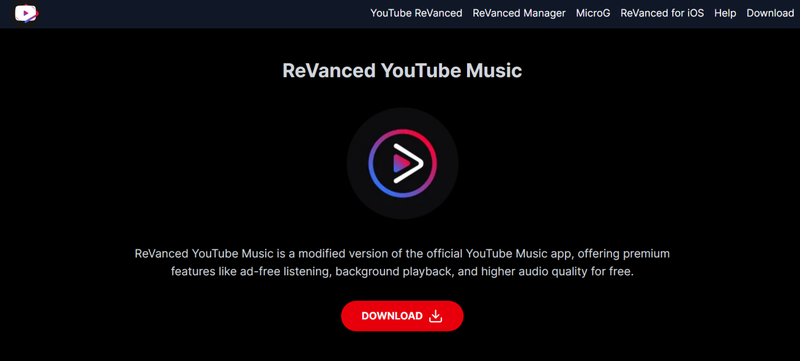This screenshot has height=361, width=800.
Task: Select Download in the top navigation
Action: pos(770,13)
